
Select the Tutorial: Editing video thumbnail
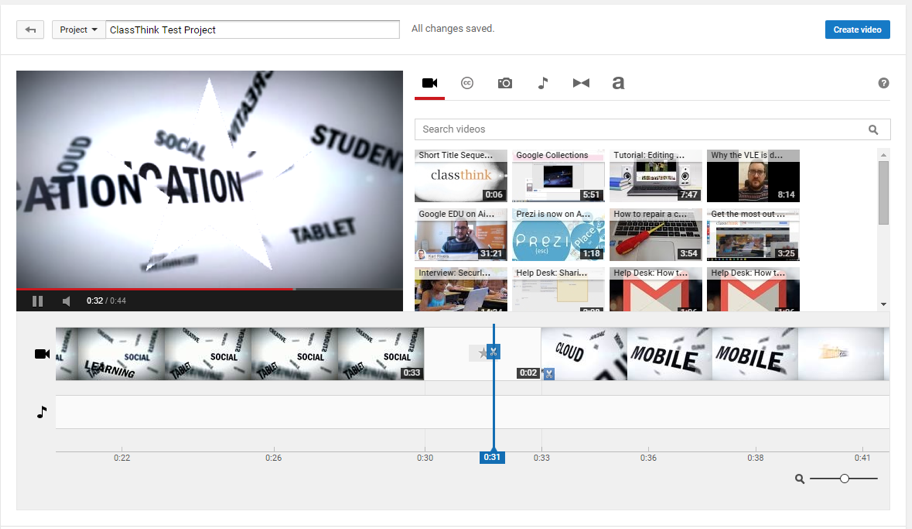tap(656, 176)
